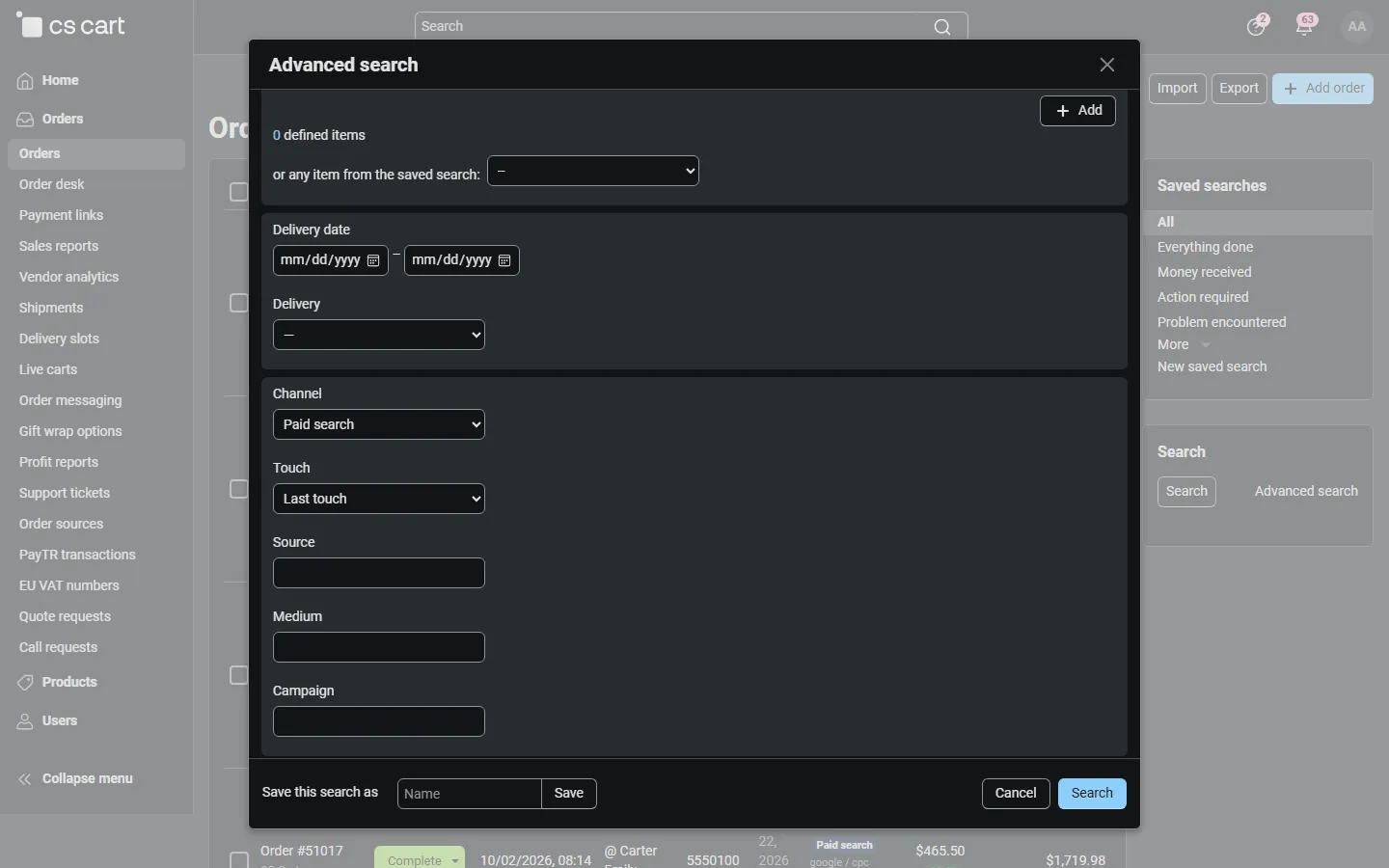Open the Touch dropdown showing Last touch
The image size is (1389, 868).
(x=379, y=499)
